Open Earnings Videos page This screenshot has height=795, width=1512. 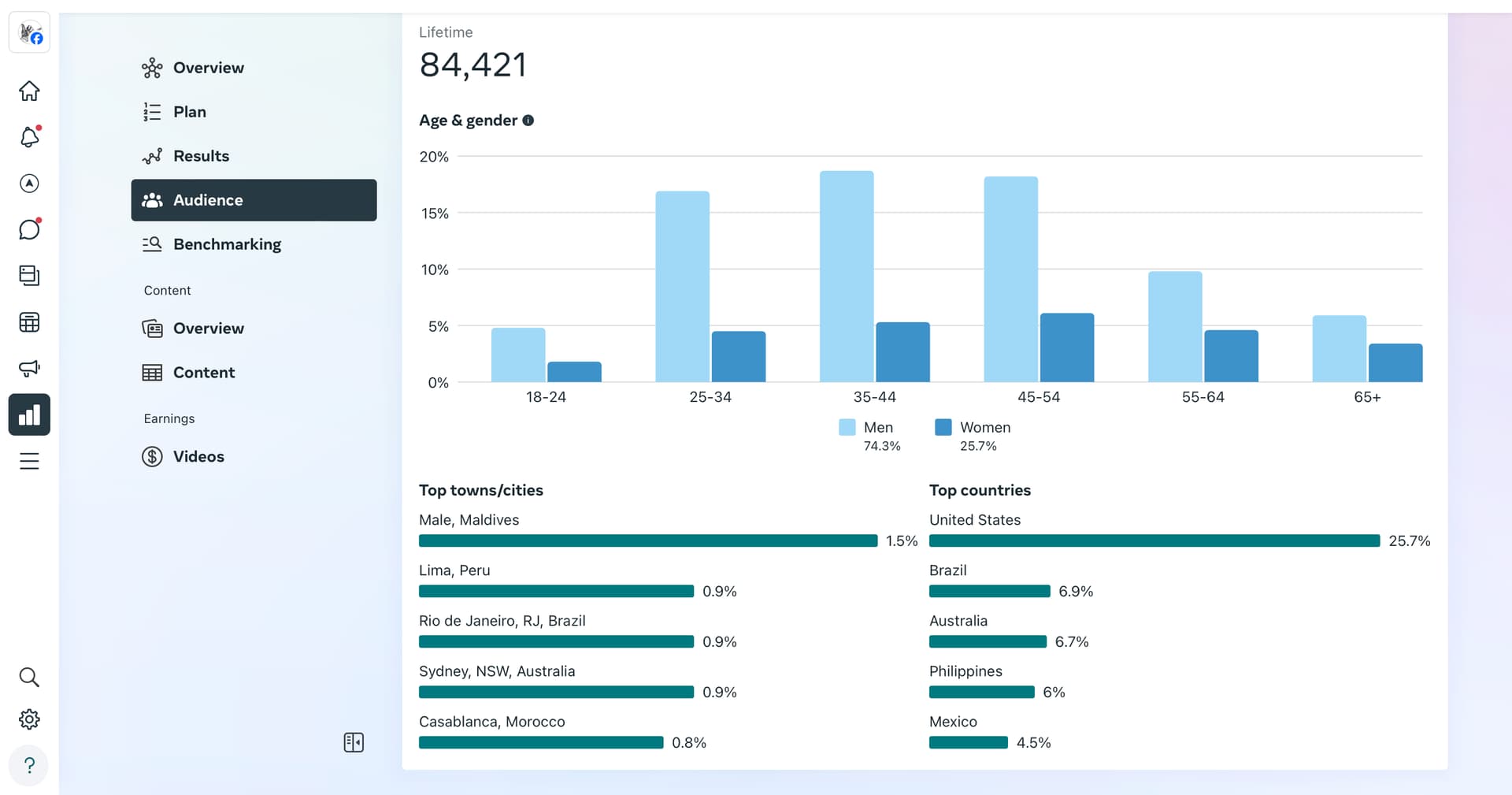pos(198,456)
